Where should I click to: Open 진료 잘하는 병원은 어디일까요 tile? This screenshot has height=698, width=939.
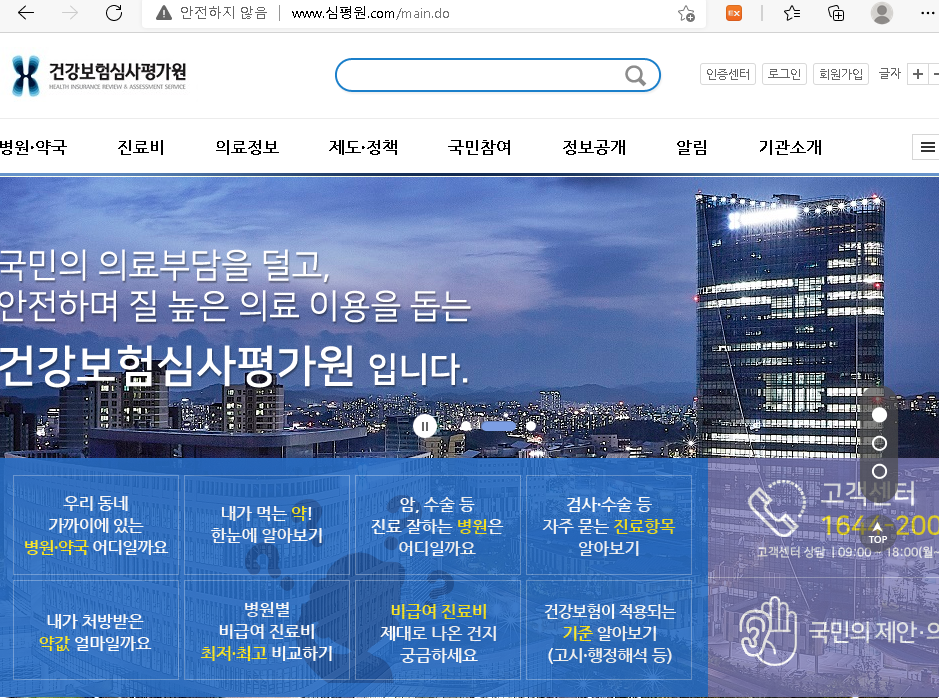point(438,525)
